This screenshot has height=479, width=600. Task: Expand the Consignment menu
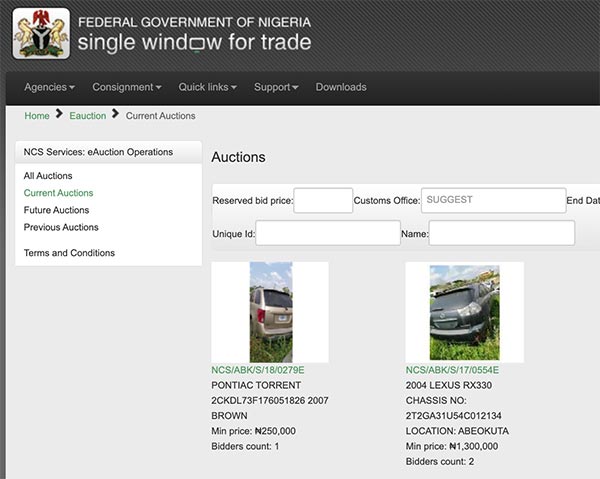pyautogui.click(x=127, y=87)
